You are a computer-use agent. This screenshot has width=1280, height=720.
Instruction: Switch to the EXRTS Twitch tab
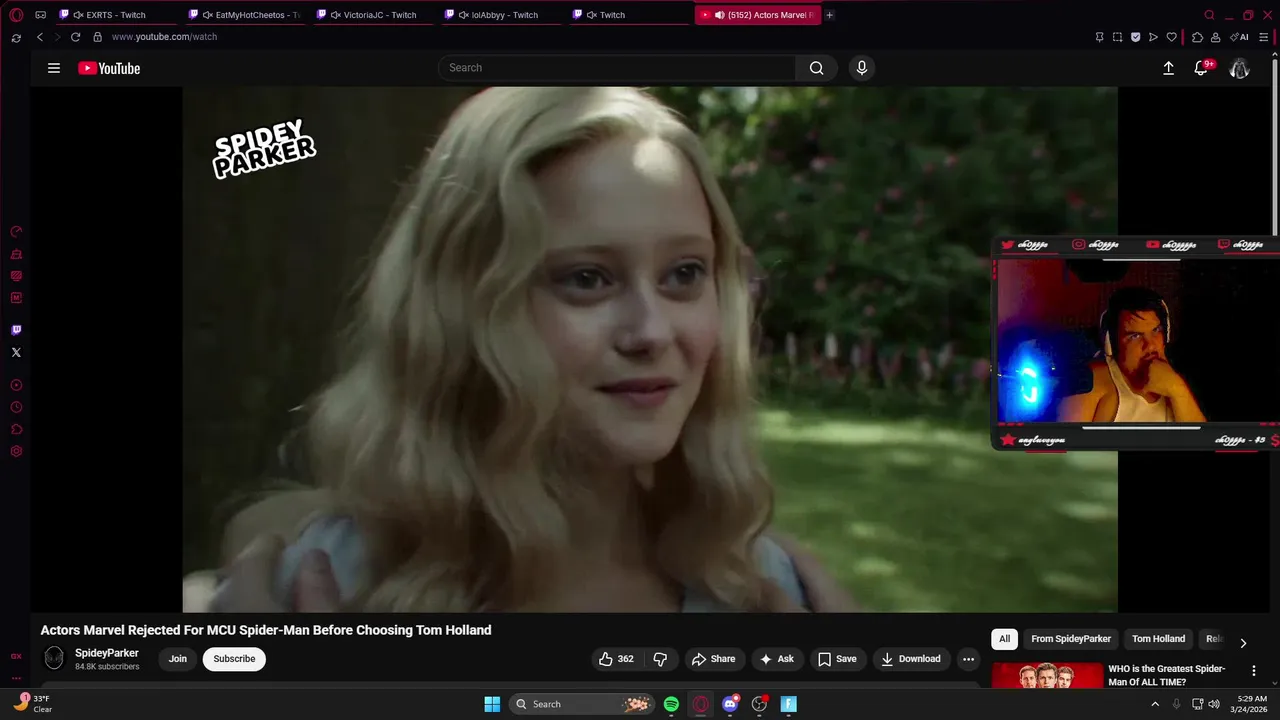(117, 15)
